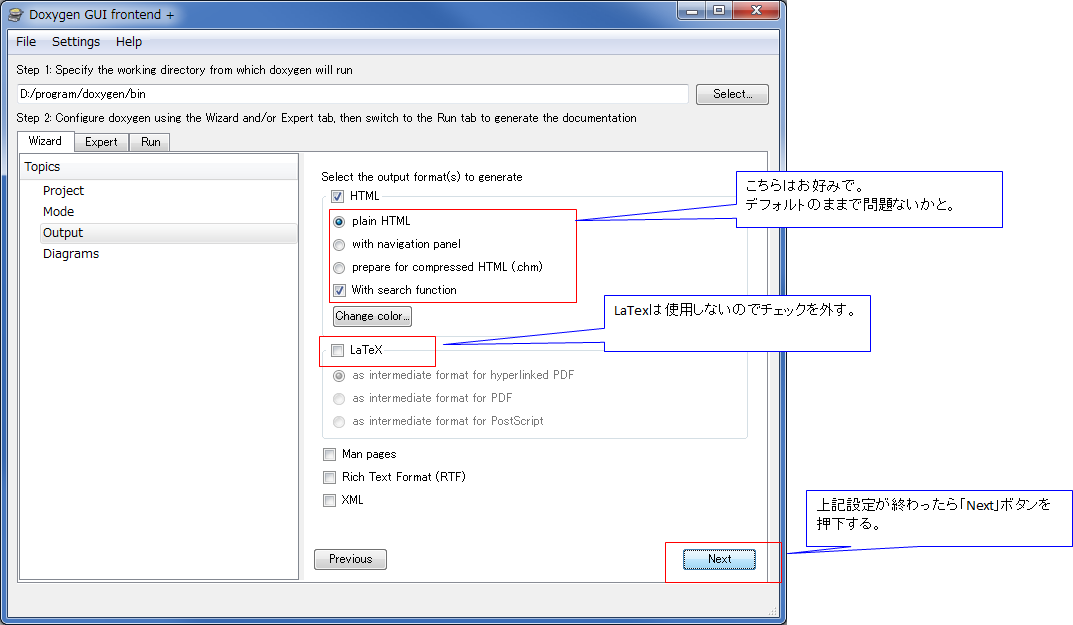
Task: Click the Next button
Action: coord(719,559)
